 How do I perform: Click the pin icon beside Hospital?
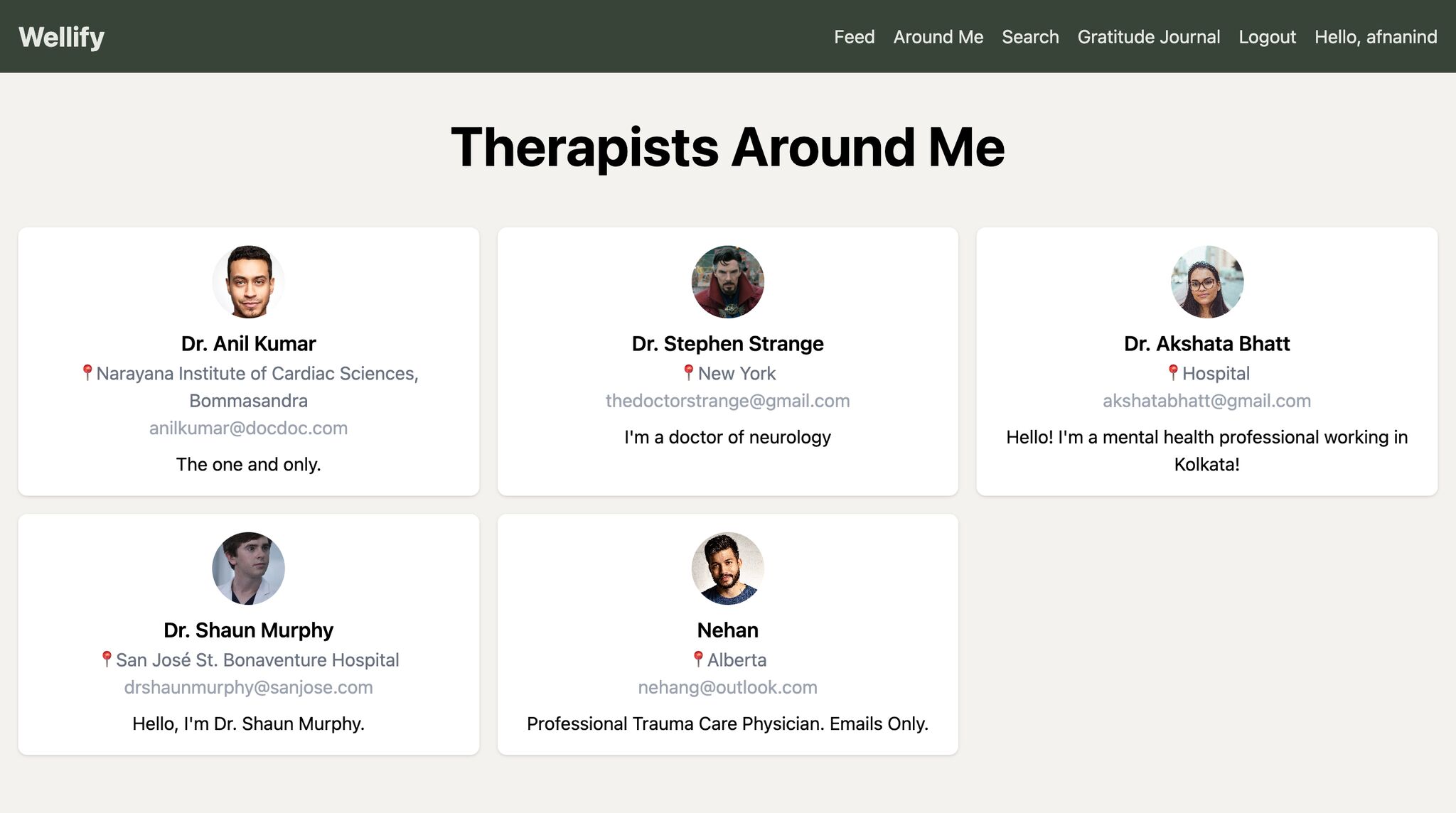[1173, 372]
